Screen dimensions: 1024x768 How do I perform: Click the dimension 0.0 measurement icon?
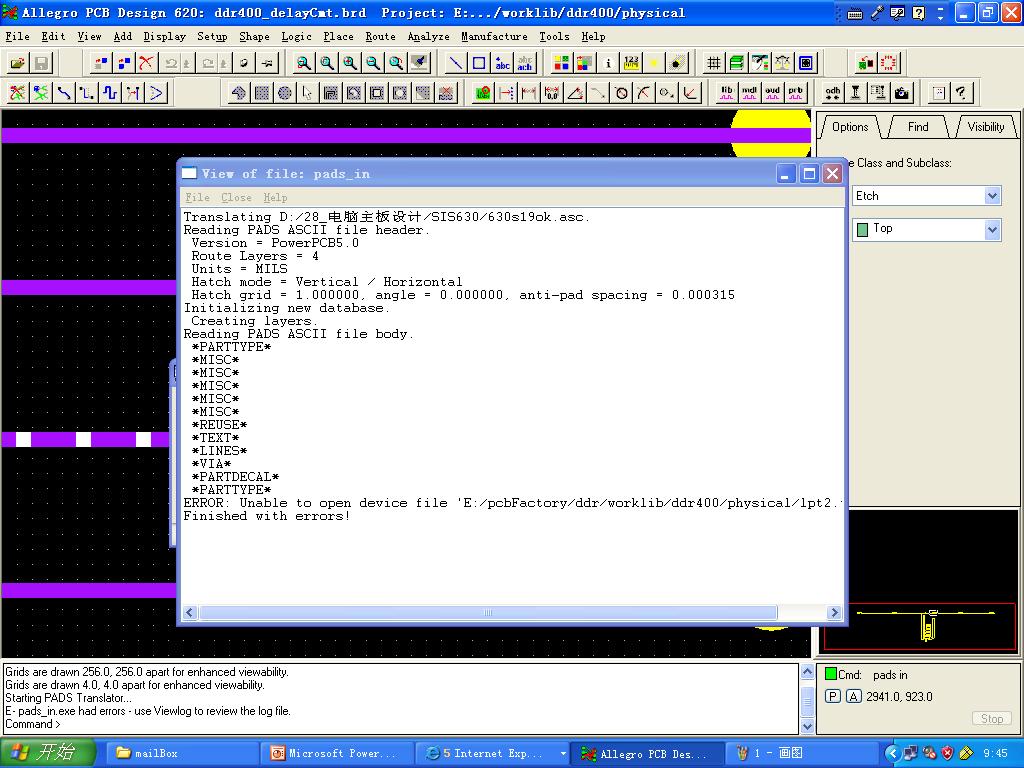point(552,93)
